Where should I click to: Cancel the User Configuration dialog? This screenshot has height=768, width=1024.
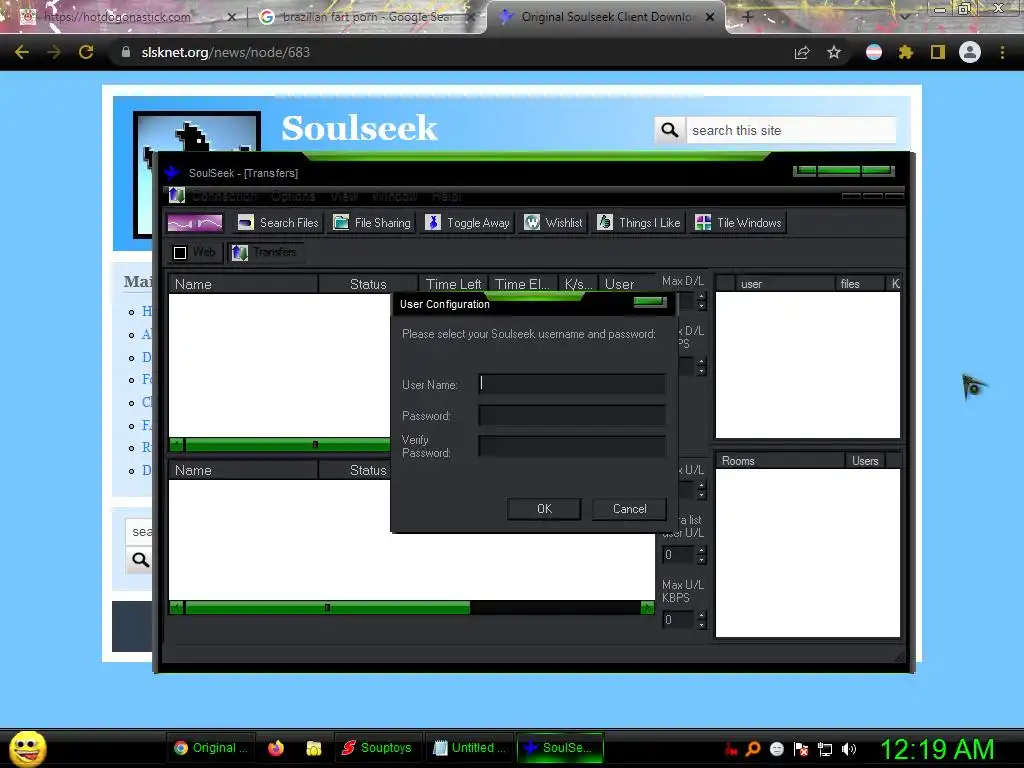(x=630, y=509)
